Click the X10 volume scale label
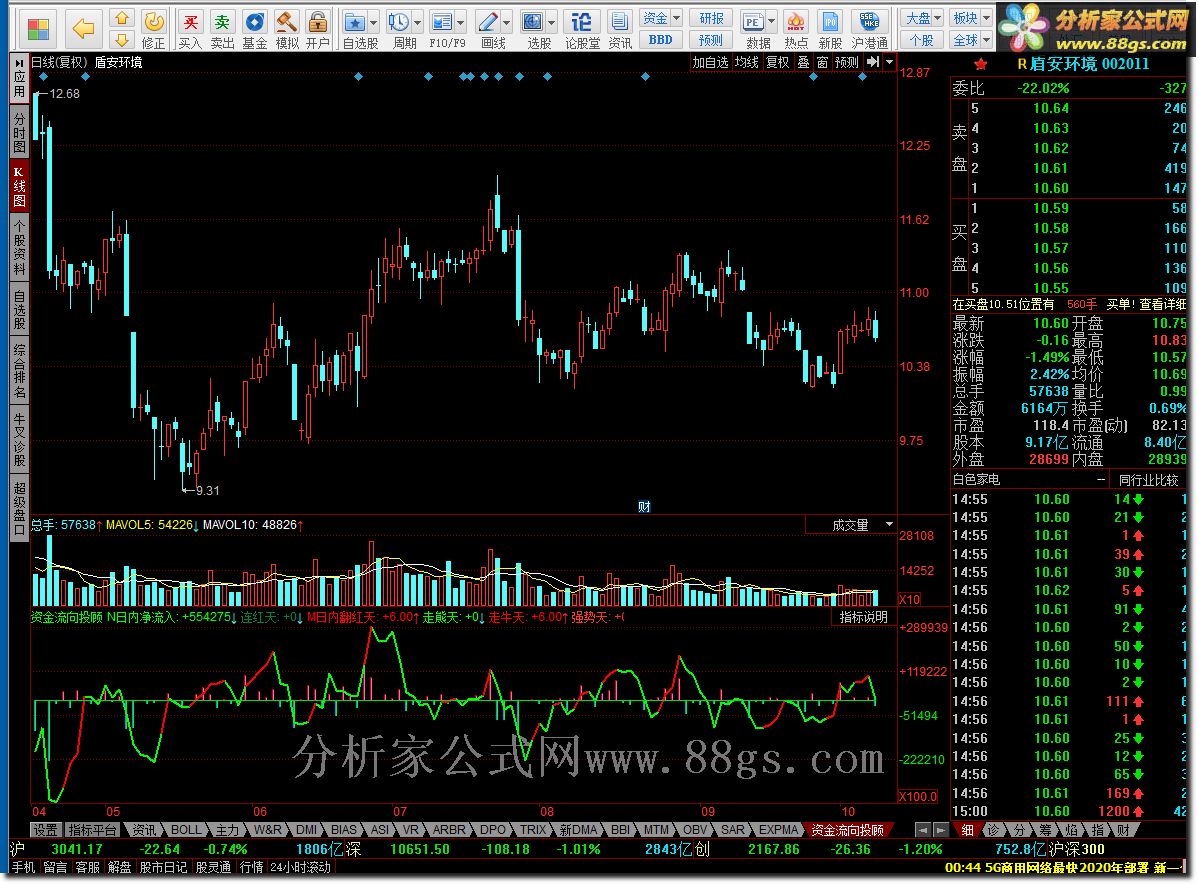The width and height of the screenshot is (1198, 884). click(909, 599)
